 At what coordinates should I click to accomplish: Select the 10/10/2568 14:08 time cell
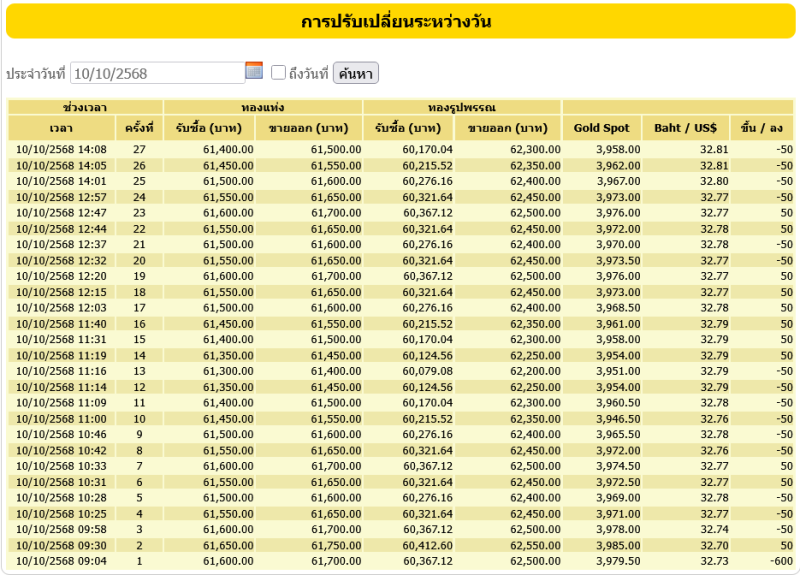pos(61,149)
